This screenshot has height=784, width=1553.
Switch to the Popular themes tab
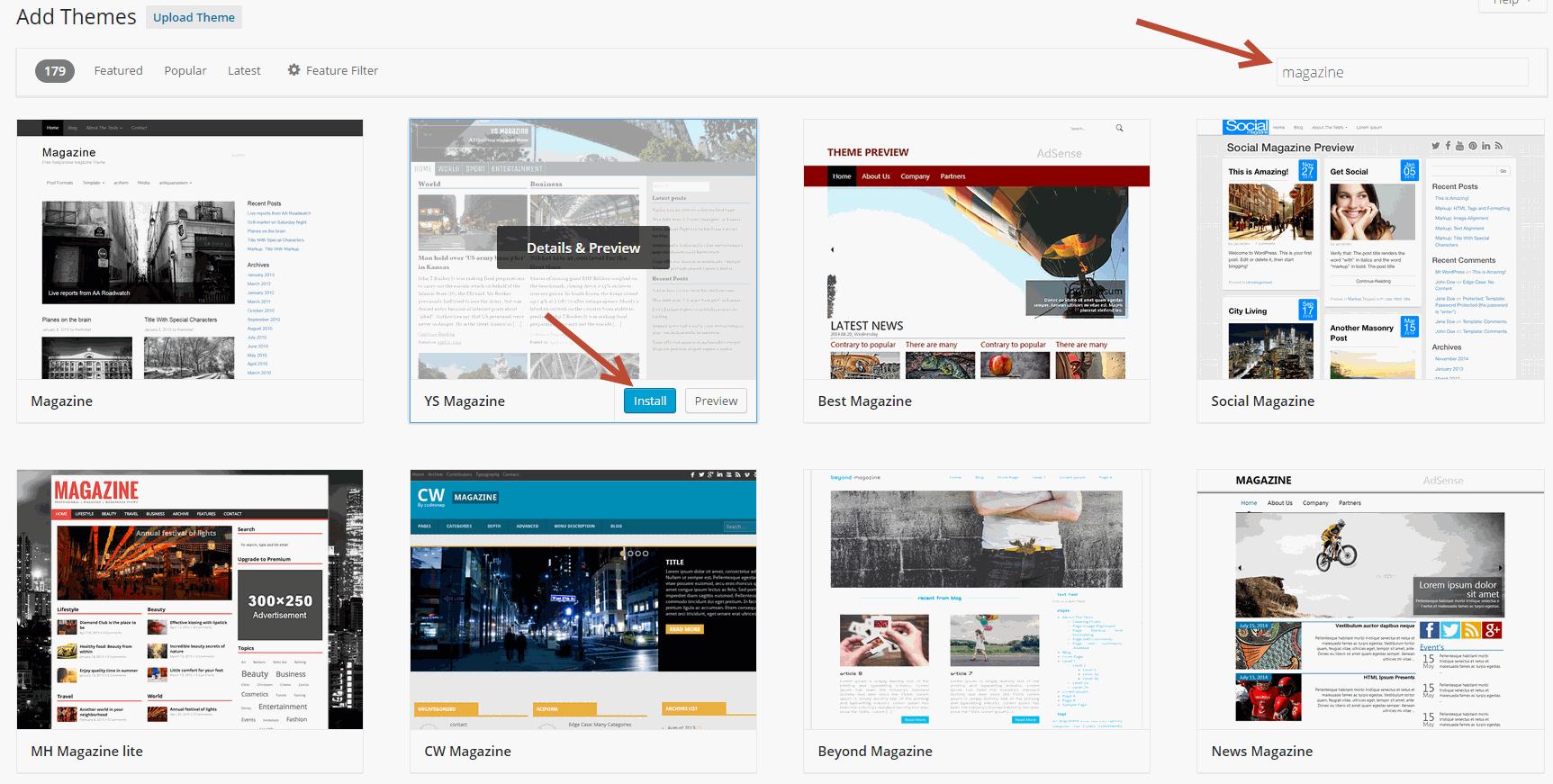(x=185, y=71)
